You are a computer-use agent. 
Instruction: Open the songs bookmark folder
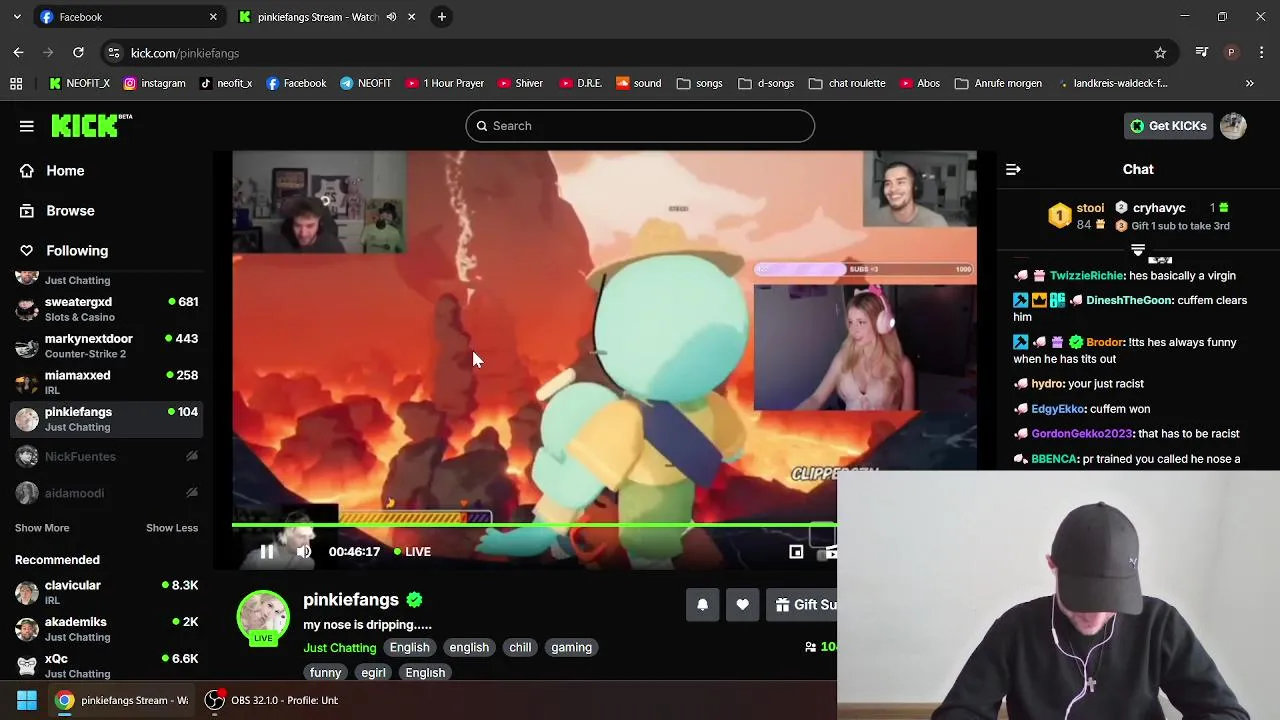coord(699,84)
